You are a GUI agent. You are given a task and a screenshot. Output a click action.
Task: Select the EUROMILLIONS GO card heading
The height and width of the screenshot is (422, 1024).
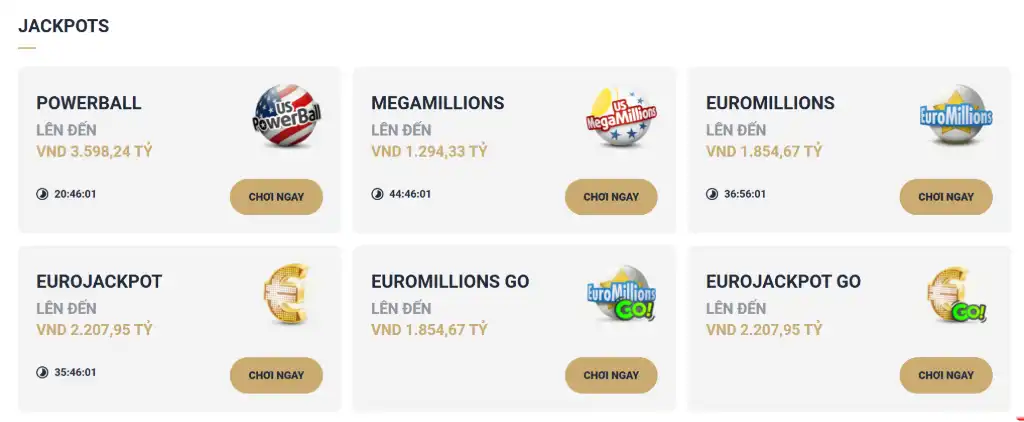(450, 282)
